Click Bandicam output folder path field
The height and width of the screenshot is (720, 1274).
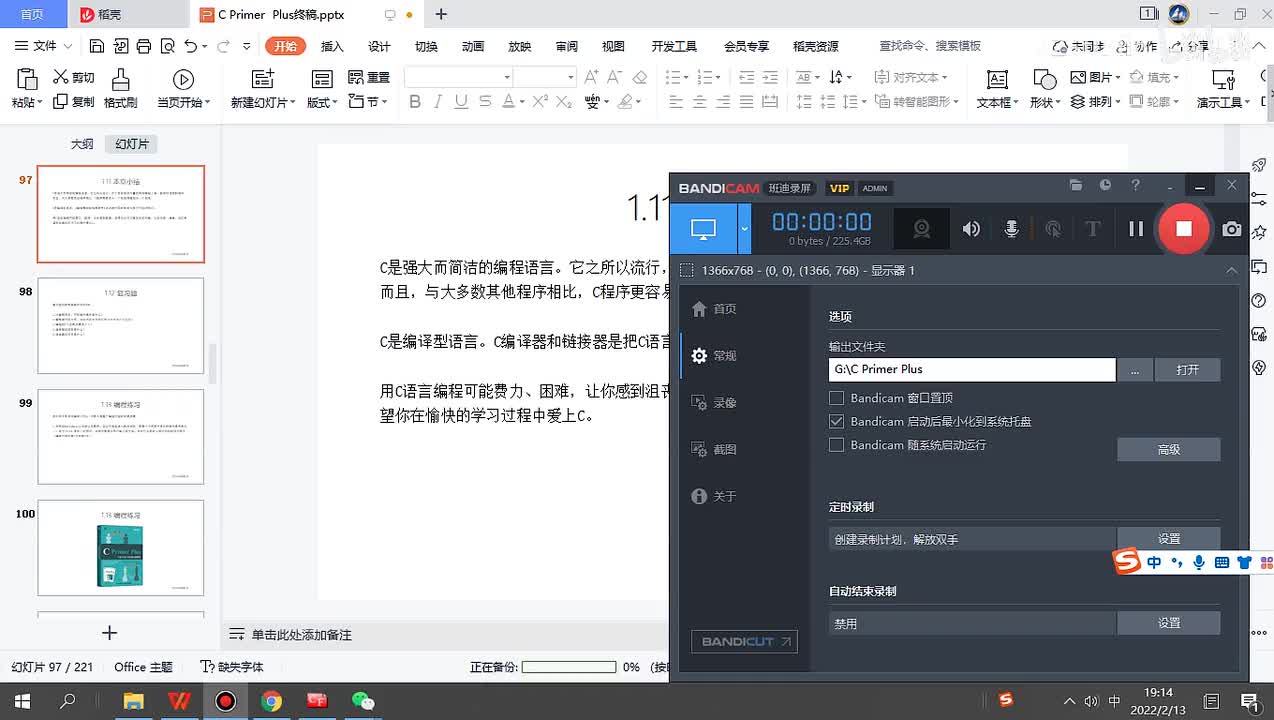point(972,369)
